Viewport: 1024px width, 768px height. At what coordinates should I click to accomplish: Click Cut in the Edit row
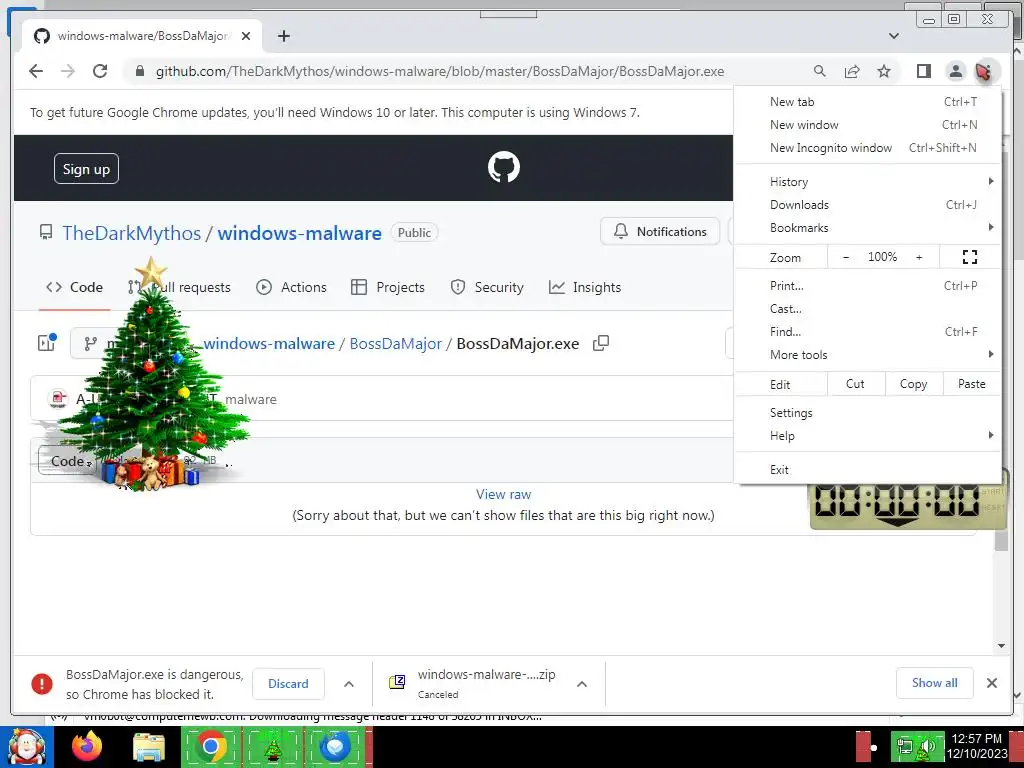click(x=856, y=384)
